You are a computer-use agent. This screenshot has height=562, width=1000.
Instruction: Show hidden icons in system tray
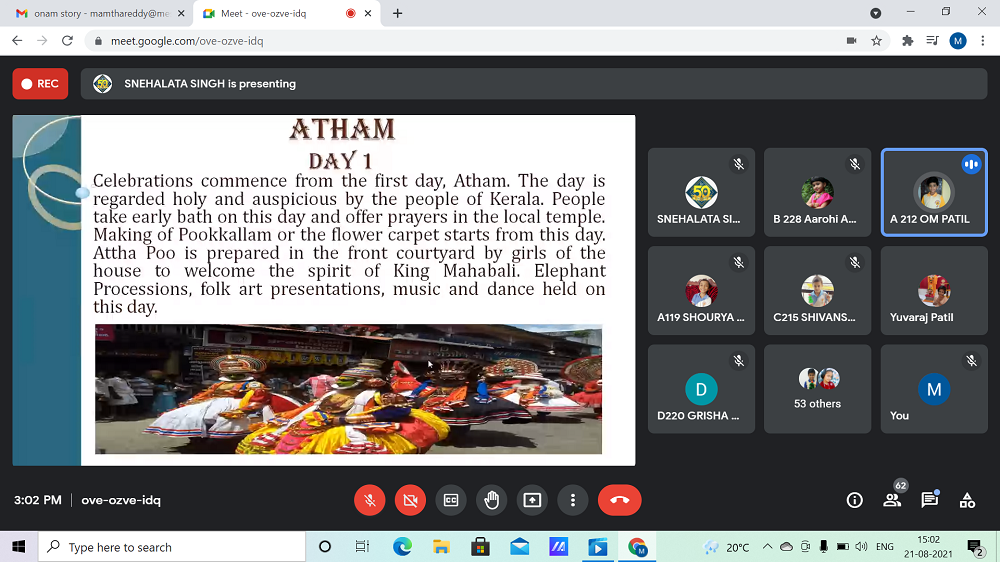(767, 547)
